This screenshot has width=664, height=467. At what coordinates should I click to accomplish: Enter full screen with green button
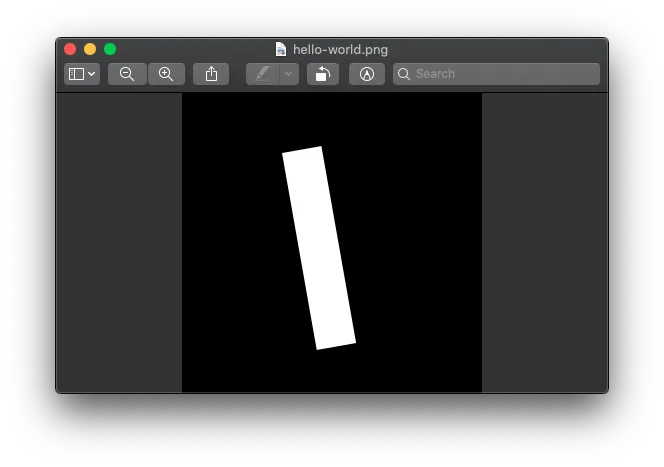point(110,49)
